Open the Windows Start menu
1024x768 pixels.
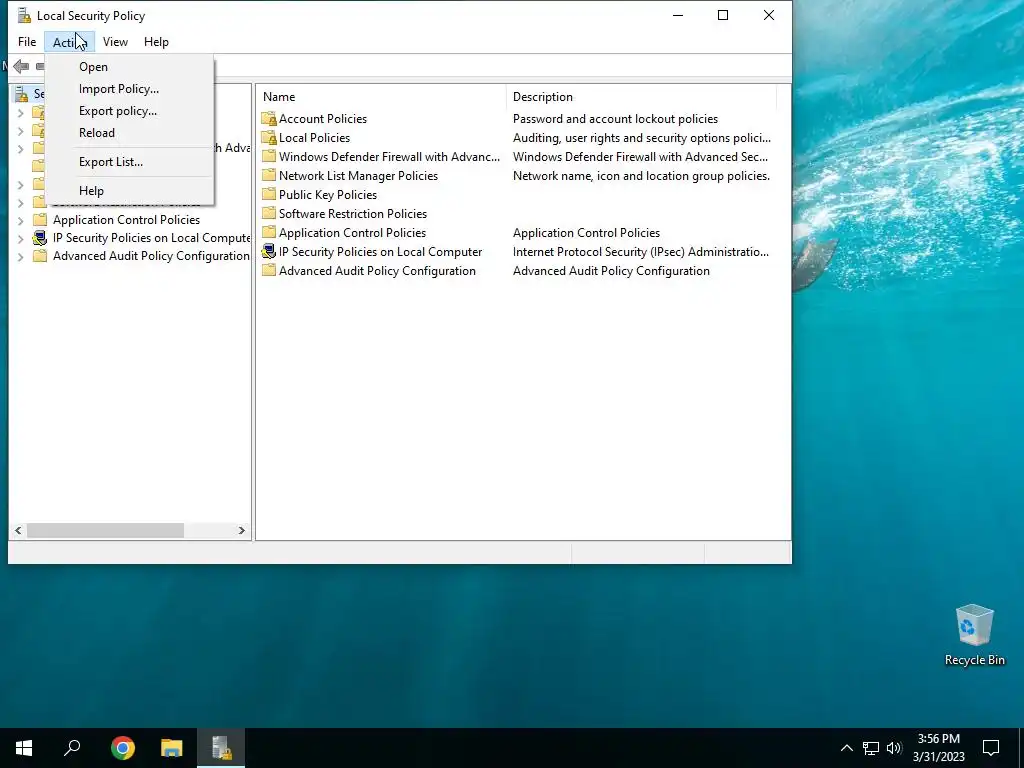(x=24, y=748)
